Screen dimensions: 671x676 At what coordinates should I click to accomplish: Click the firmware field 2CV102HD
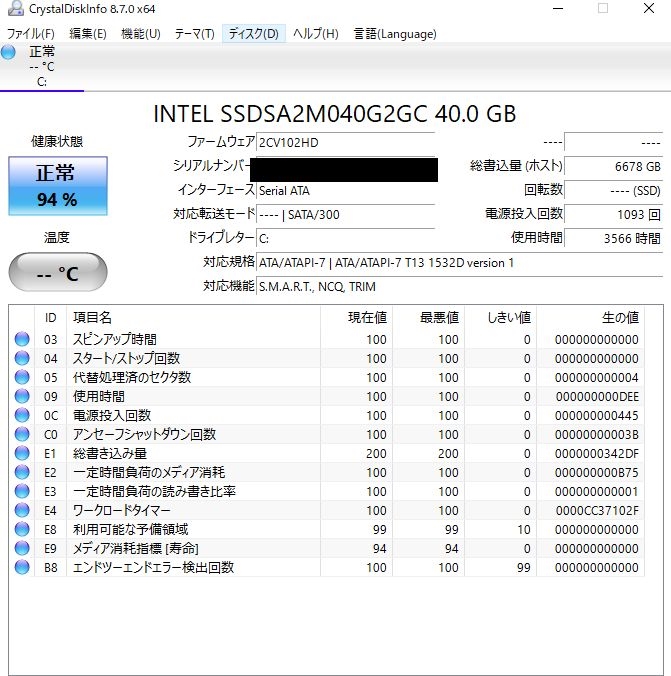pos(345,142)
